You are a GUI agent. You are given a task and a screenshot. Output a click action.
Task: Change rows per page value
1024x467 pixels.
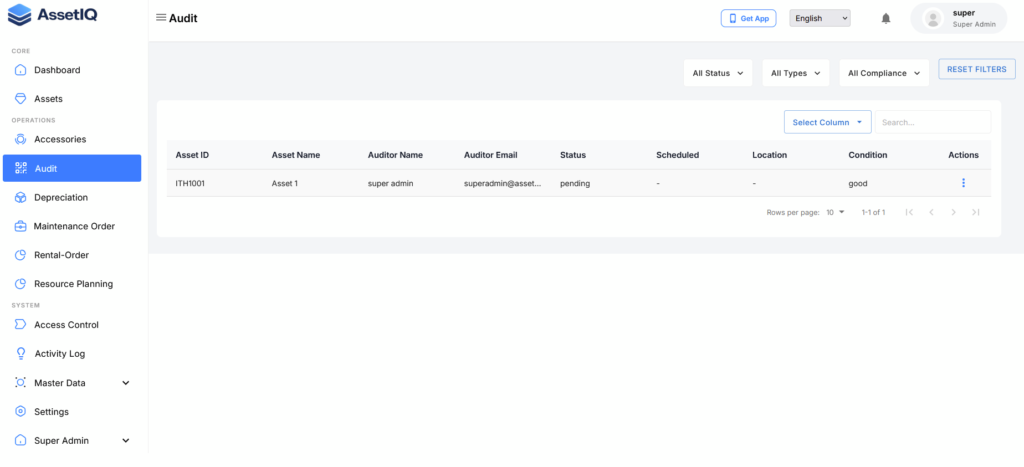835,212
